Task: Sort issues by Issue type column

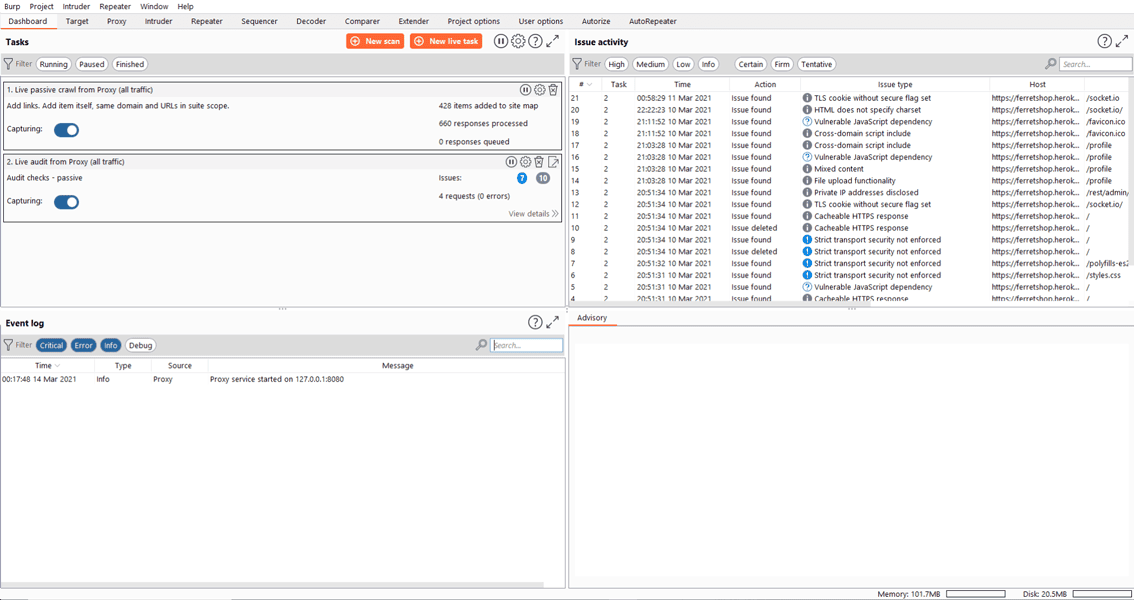Action: tap(895, 85)
